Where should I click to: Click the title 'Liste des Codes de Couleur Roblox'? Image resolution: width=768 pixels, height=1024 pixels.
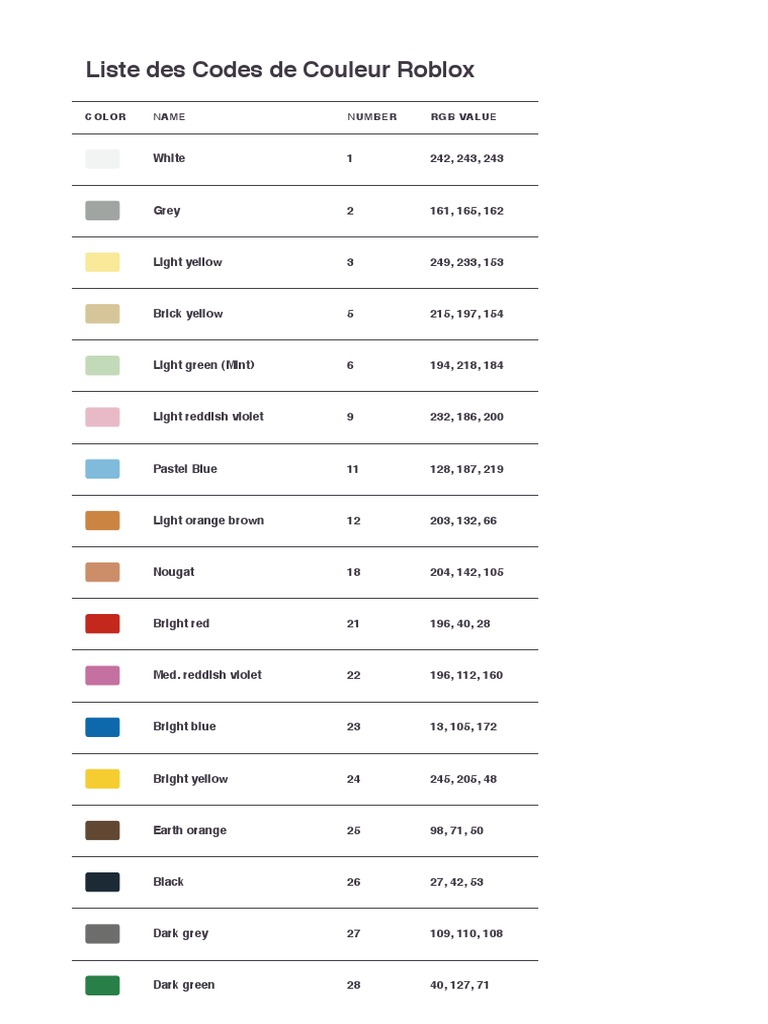click(x=280, y=70)
